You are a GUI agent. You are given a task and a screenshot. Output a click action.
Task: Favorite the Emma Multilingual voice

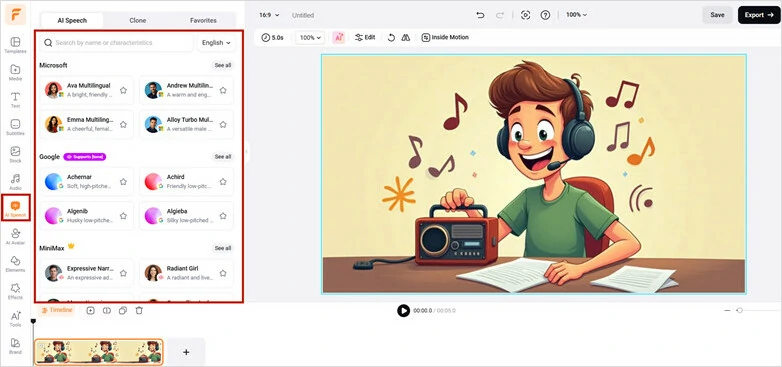123,124
